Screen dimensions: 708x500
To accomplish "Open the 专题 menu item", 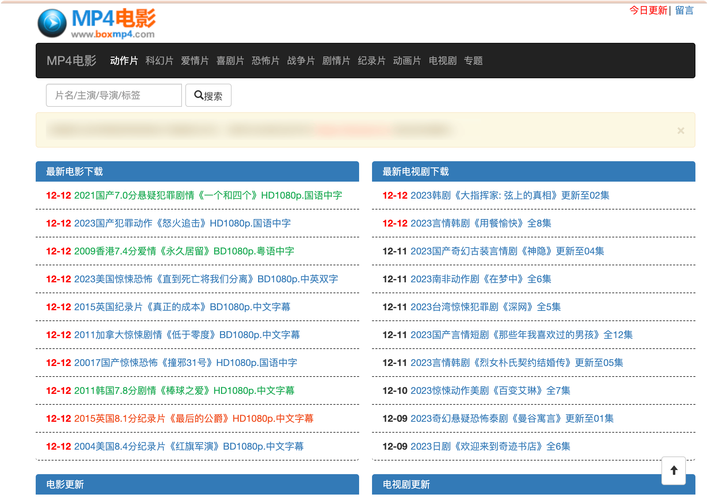I will 473,61.
